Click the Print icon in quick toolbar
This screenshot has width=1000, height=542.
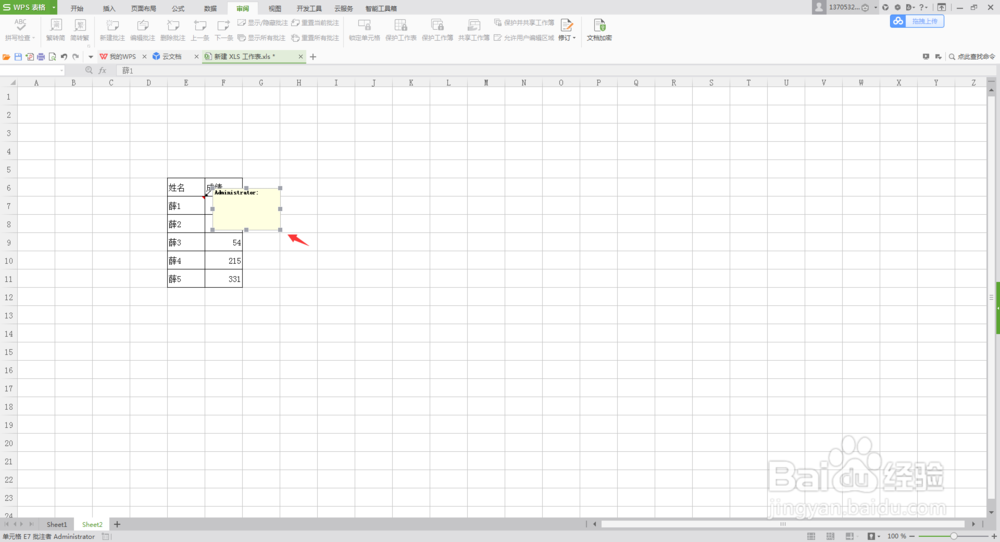41,57
